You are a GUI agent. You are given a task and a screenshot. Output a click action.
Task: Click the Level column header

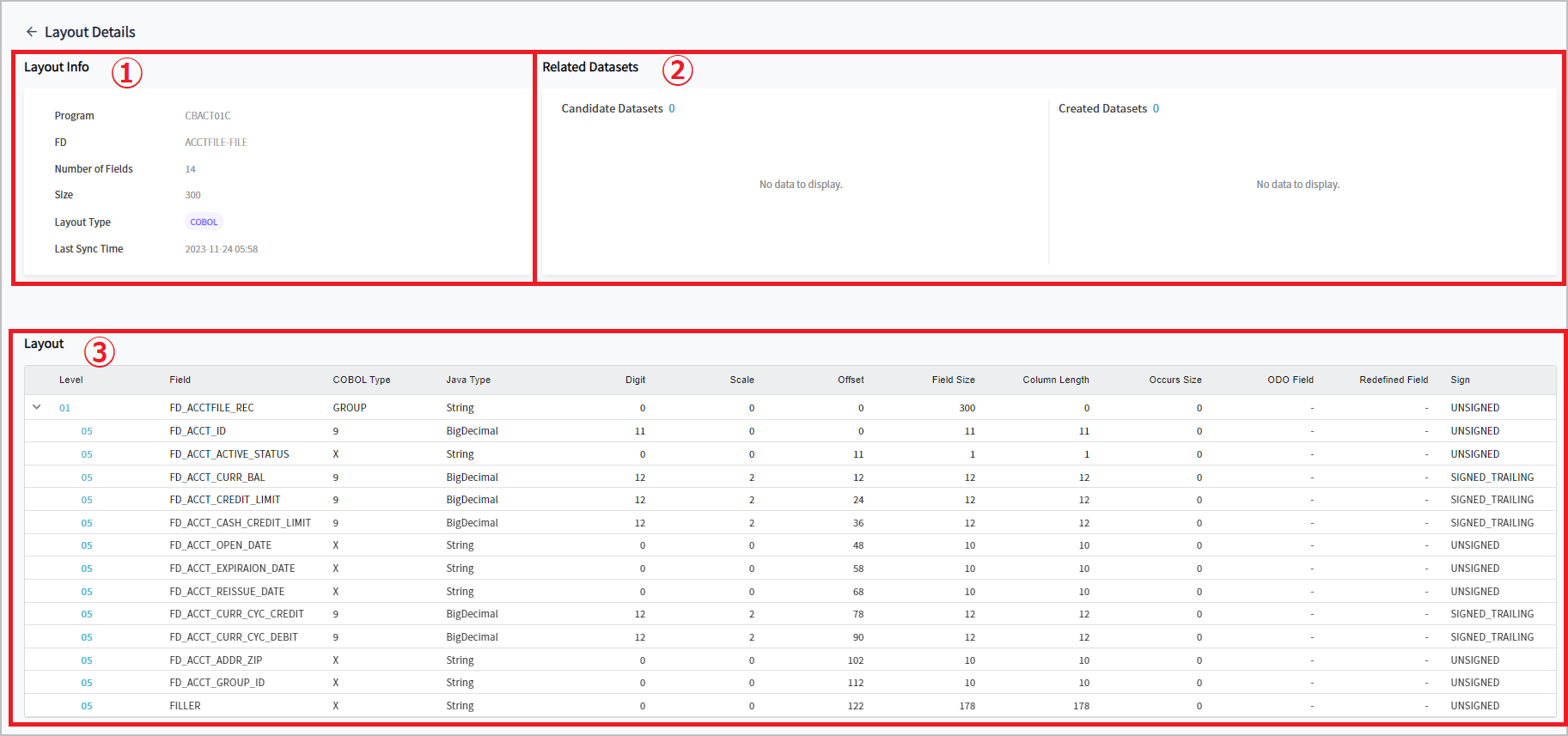(71, 380)
